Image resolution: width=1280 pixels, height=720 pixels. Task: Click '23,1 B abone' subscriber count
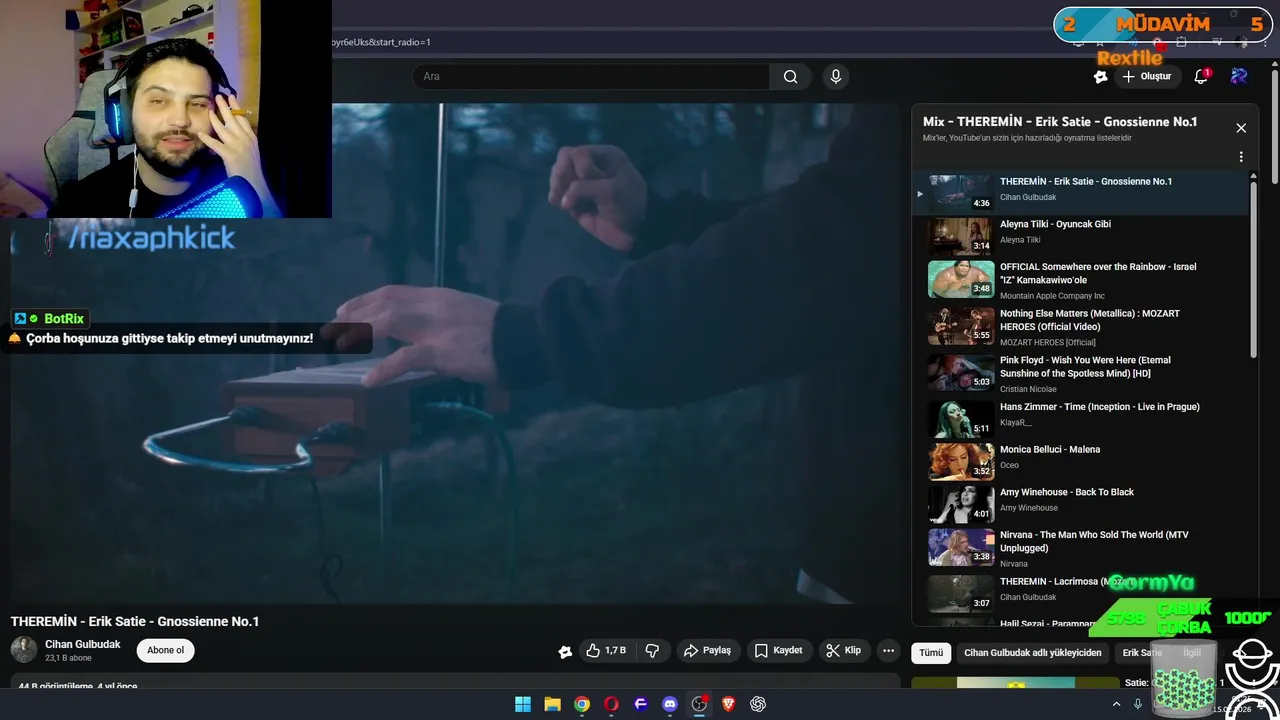tap(68, 658)
